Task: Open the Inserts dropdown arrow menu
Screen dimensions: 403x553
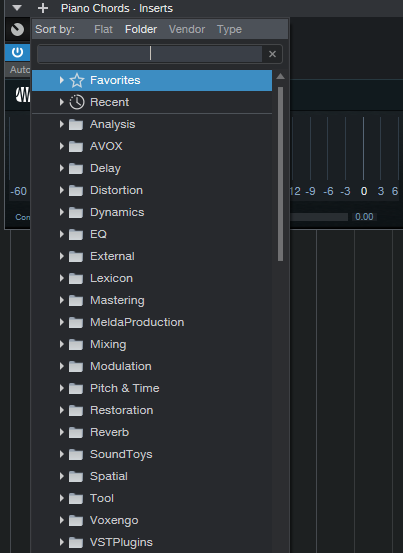Action: point(17,8)
